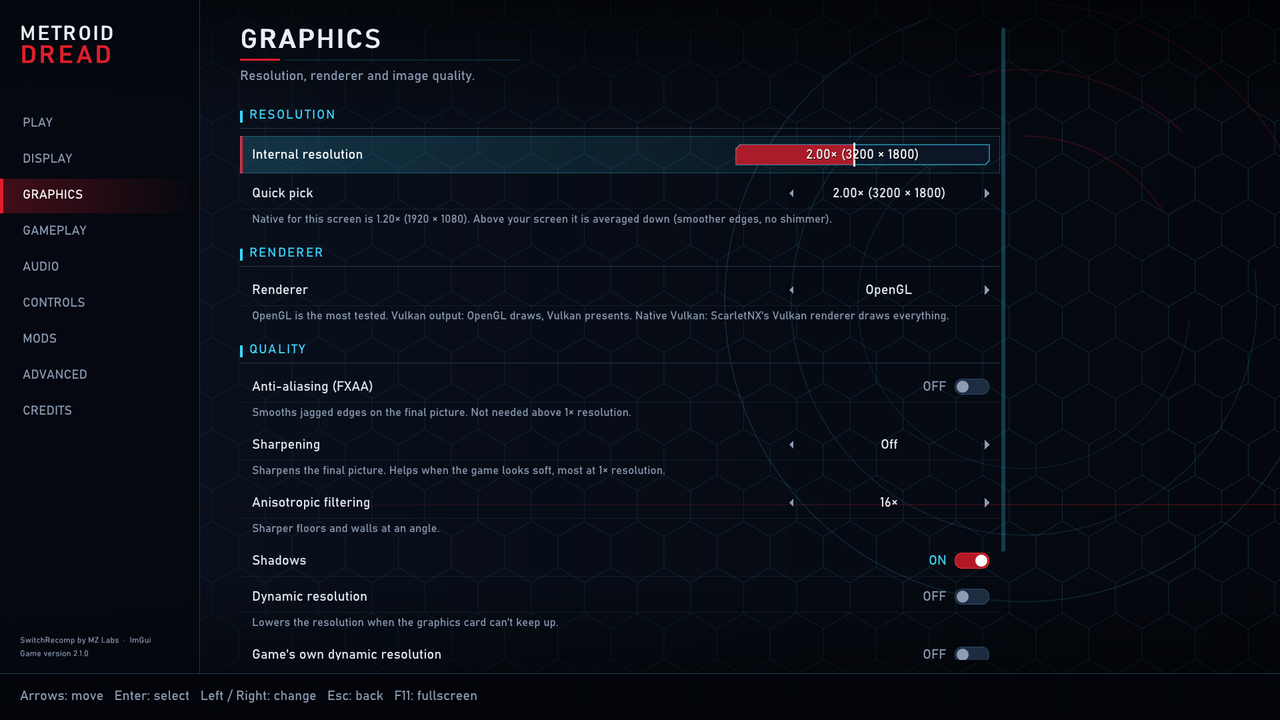The image size is (1280, 720).
Task: Click the Game's own dynamic resolution label
Action: pyautogui.click(x=346, y=655)
